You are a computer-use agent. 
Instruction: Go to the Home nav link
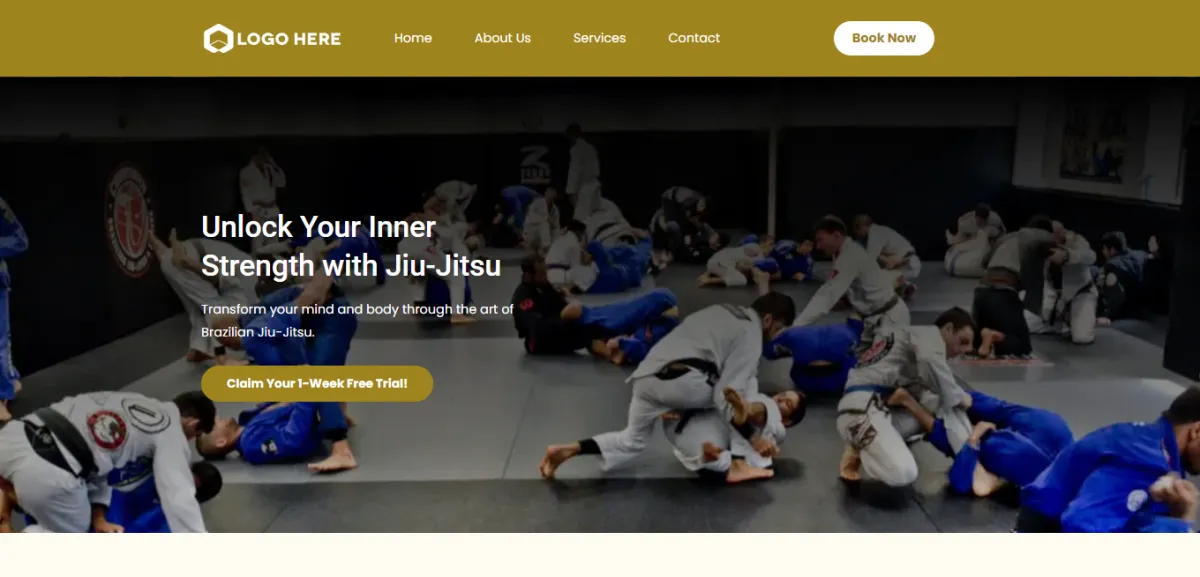coord(413,38)
